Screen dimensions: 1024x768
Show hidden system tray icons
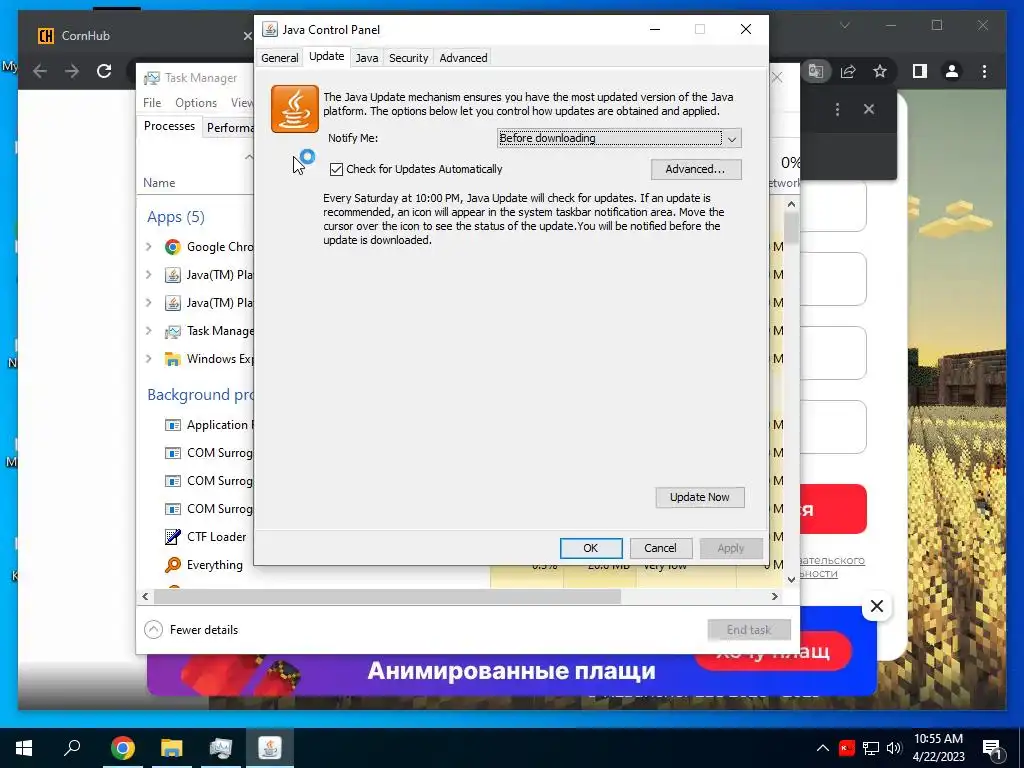coord(823,748)
